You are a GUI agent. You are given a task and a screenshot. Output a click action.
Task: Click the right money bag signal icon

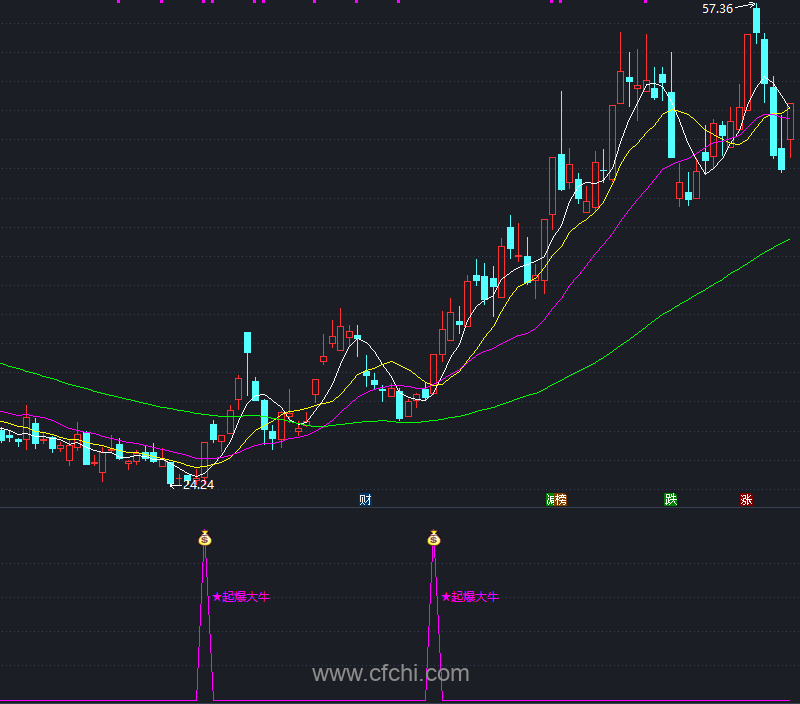pos(434,538)
